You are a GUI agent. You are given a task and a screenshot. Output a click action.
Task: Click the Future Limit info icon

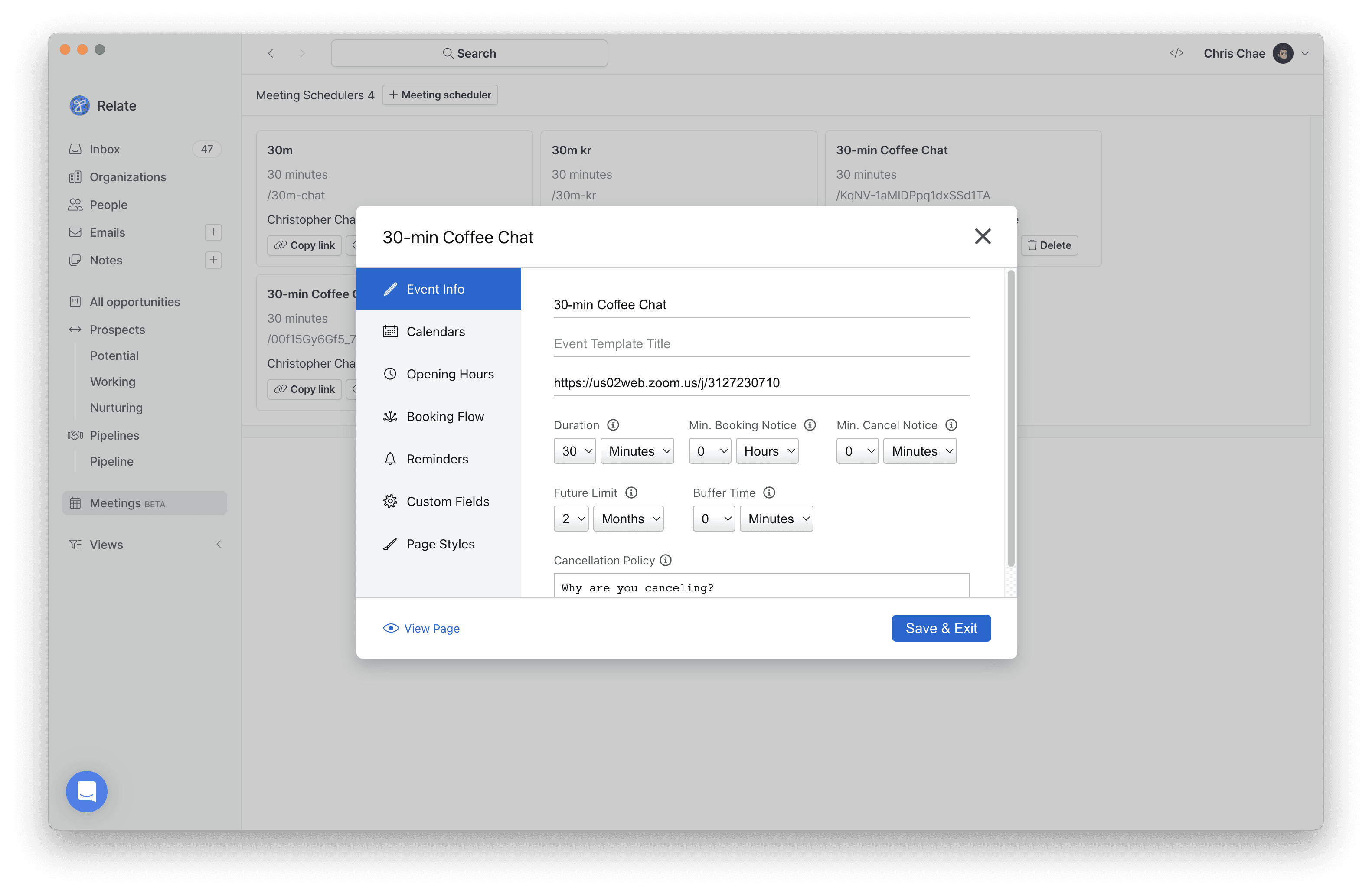[x=631, y=492]
